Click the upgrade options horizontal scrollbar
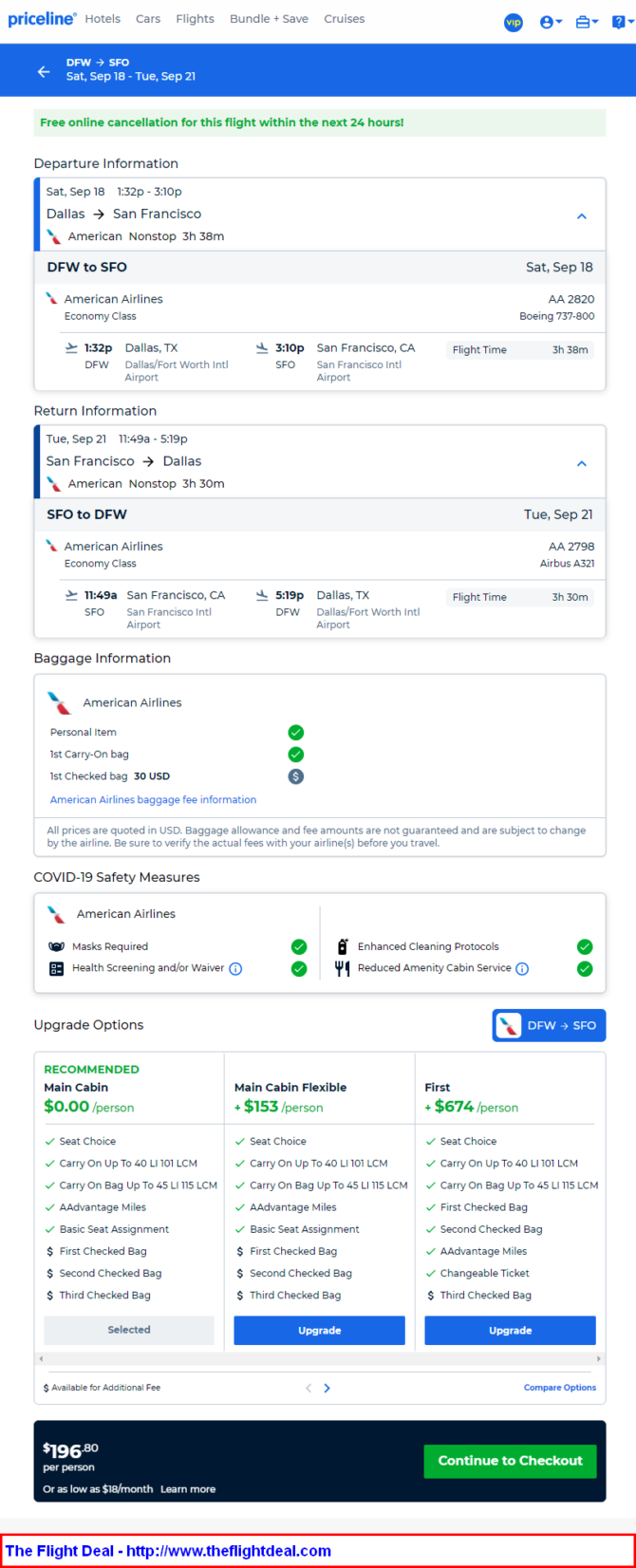Screen dimensions: 636x1568 pyautogui.click(x=319, y=1359)
